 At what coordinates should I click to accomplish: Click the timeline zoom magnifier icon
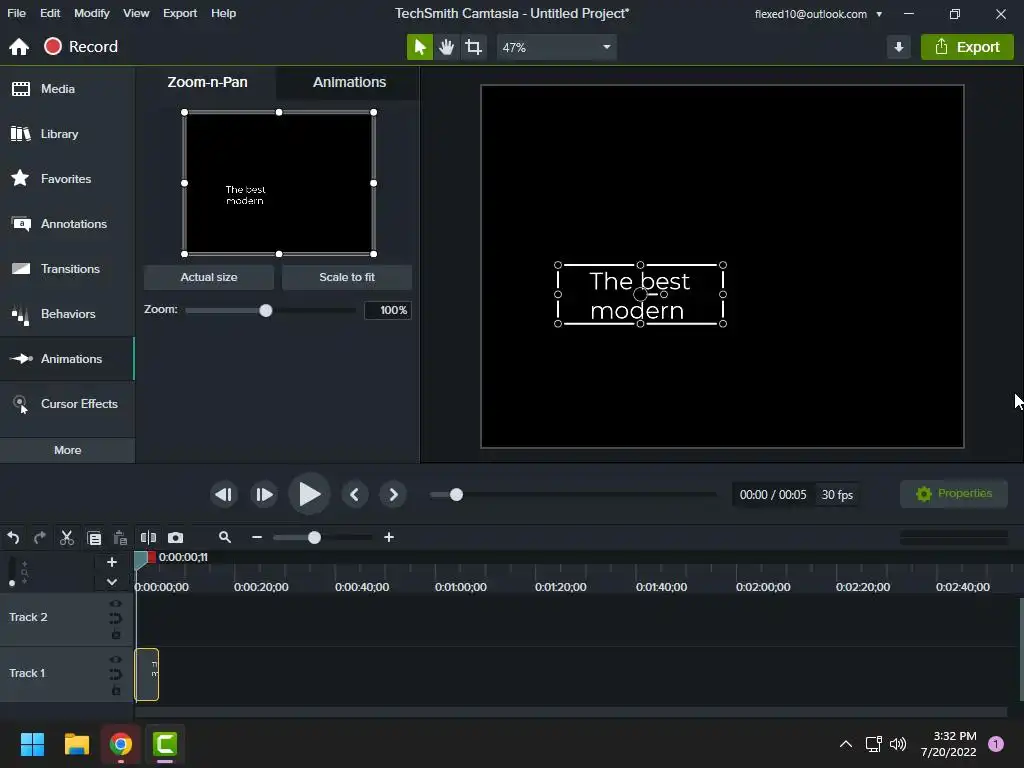tap(225, 537)
